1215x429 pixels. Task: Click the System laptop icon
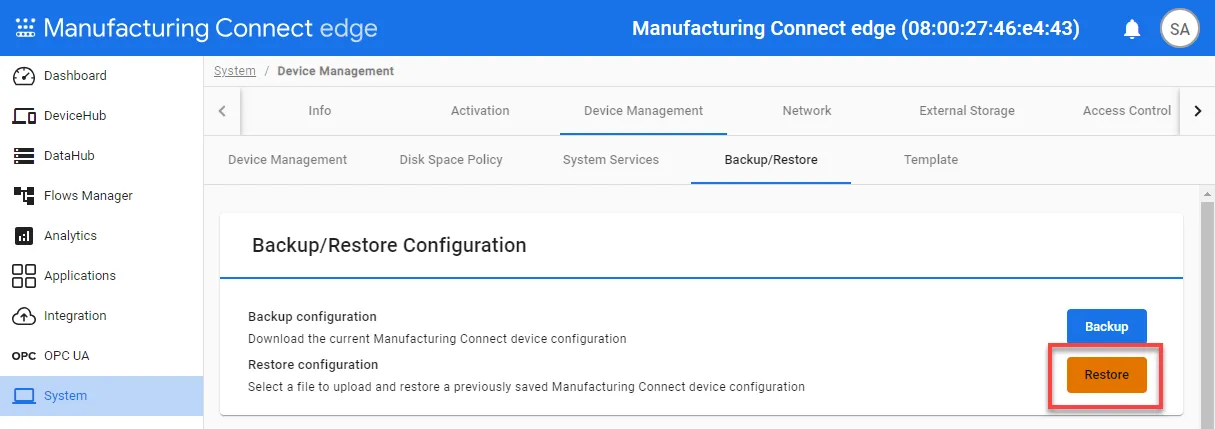pos(24,396)
